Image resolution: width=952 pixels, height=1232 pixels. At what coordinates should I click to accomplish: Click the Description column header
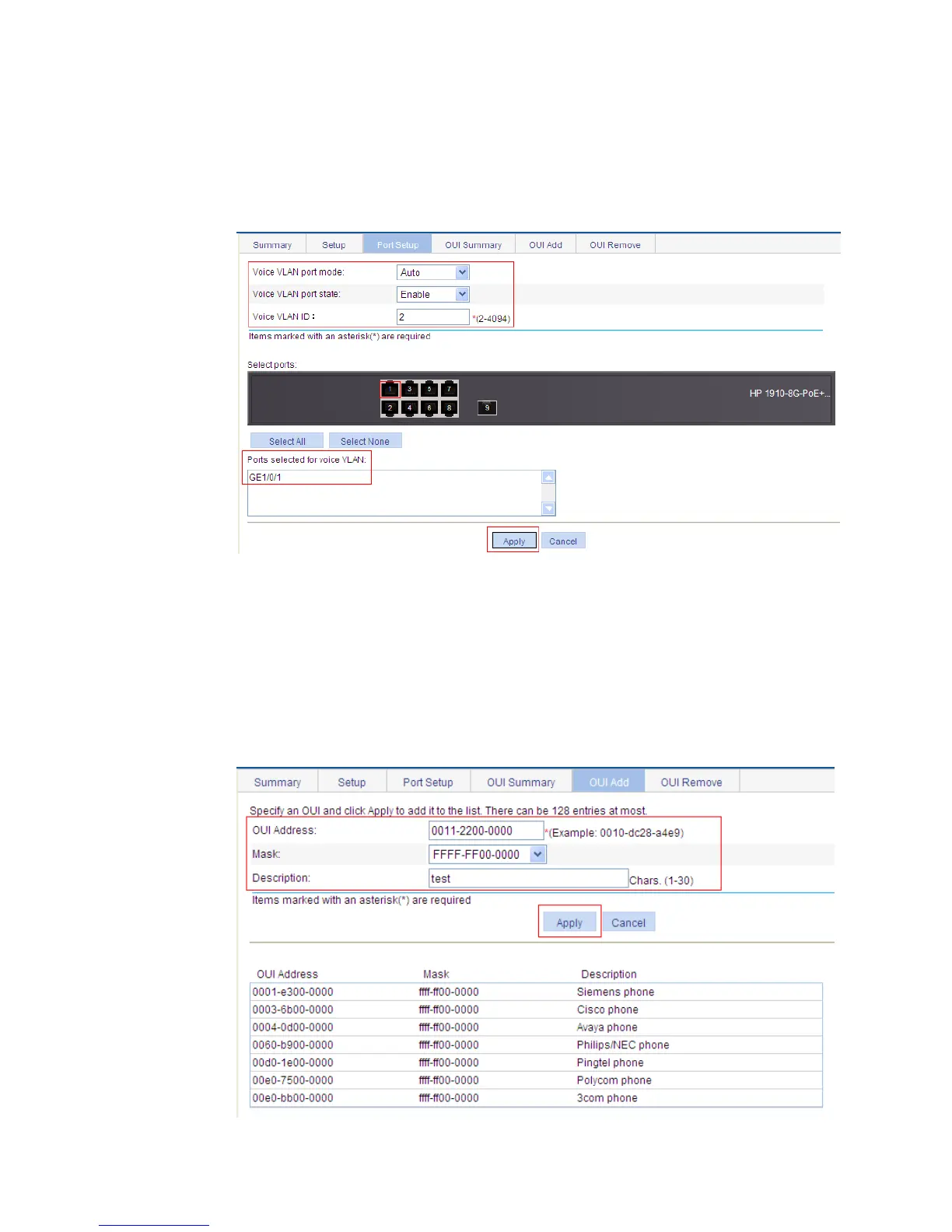point(609,974)
